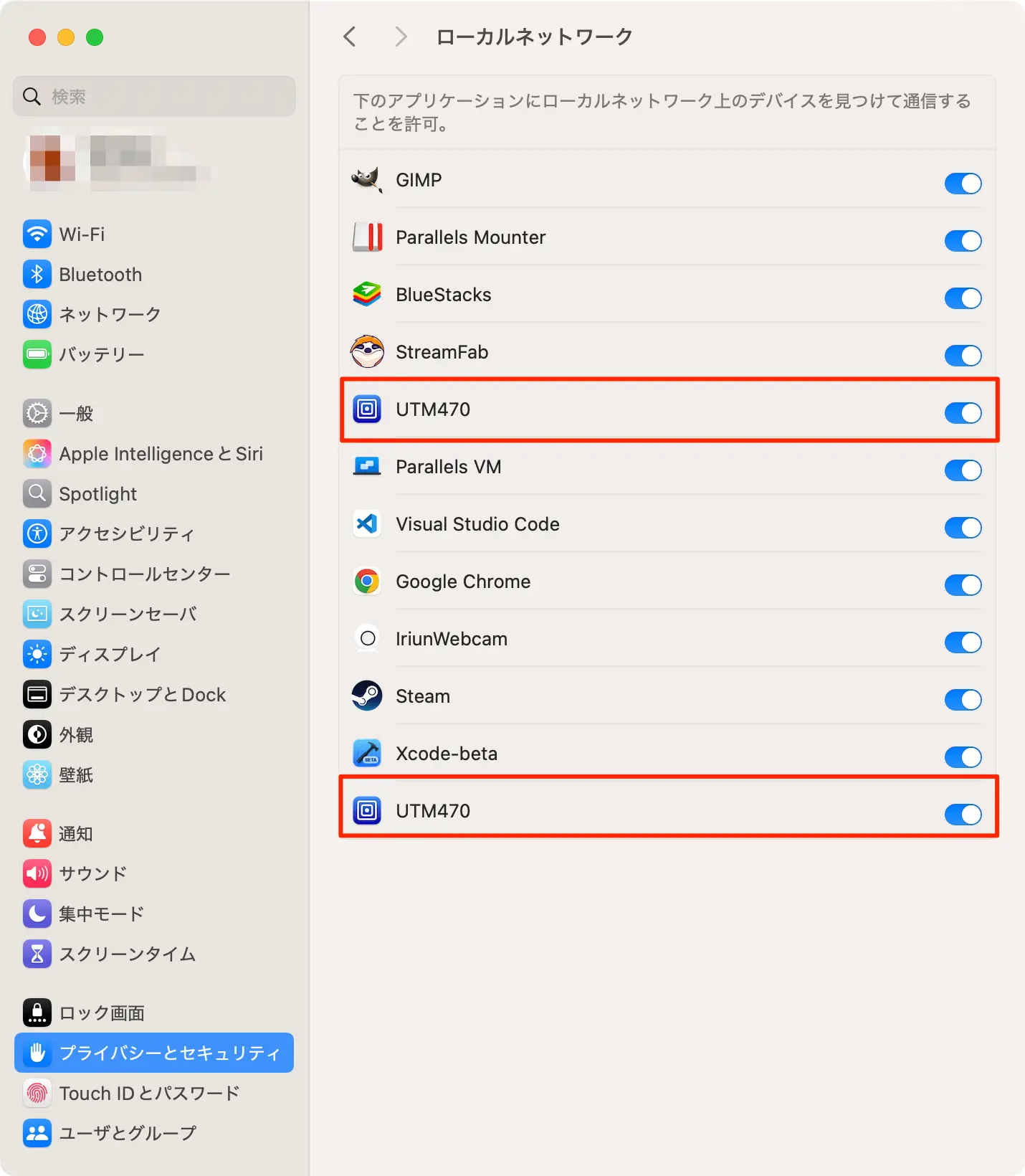This screenshot has width=1025, height=1176.
Task: Go forward using the right chevron
Action: 401,37
